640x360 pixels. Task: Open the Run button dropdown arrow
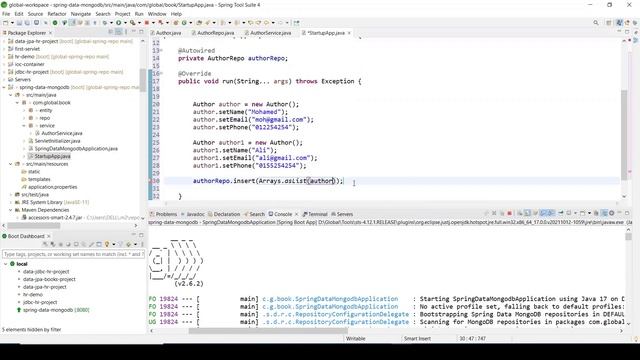[x=125, y=23]
